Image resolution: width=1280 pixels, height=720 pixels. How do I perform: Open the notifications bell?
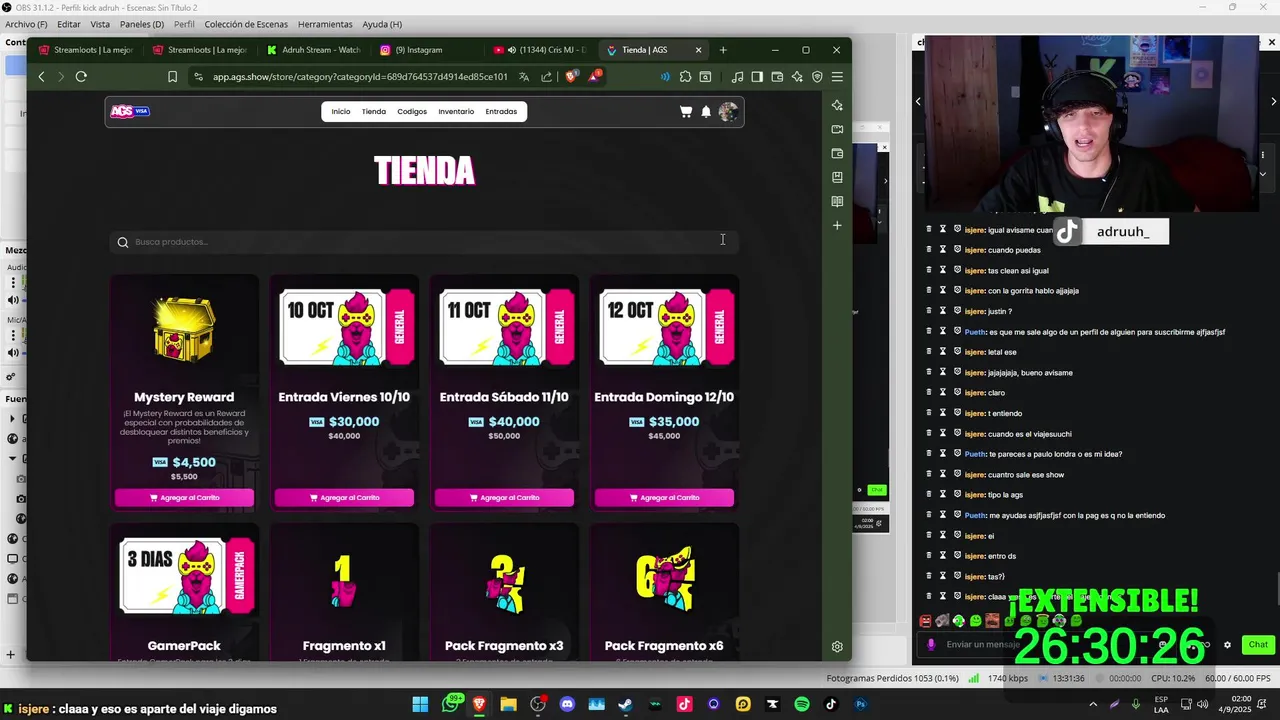coord(706,112)
